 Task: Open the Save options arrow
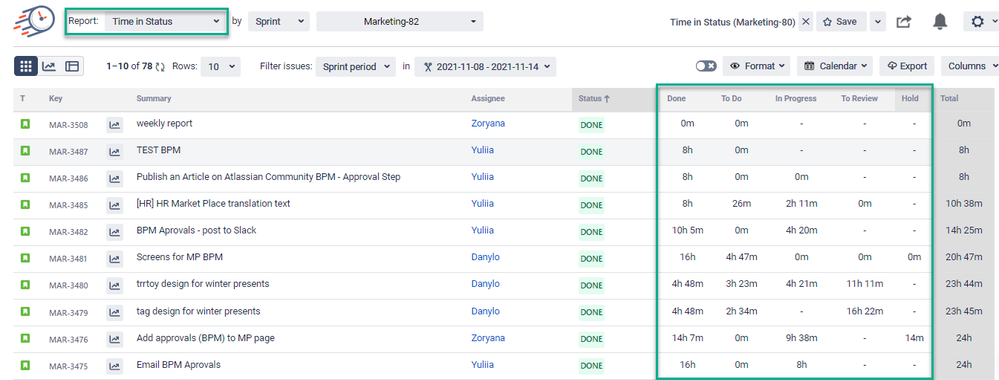click(x=878, y=22)
